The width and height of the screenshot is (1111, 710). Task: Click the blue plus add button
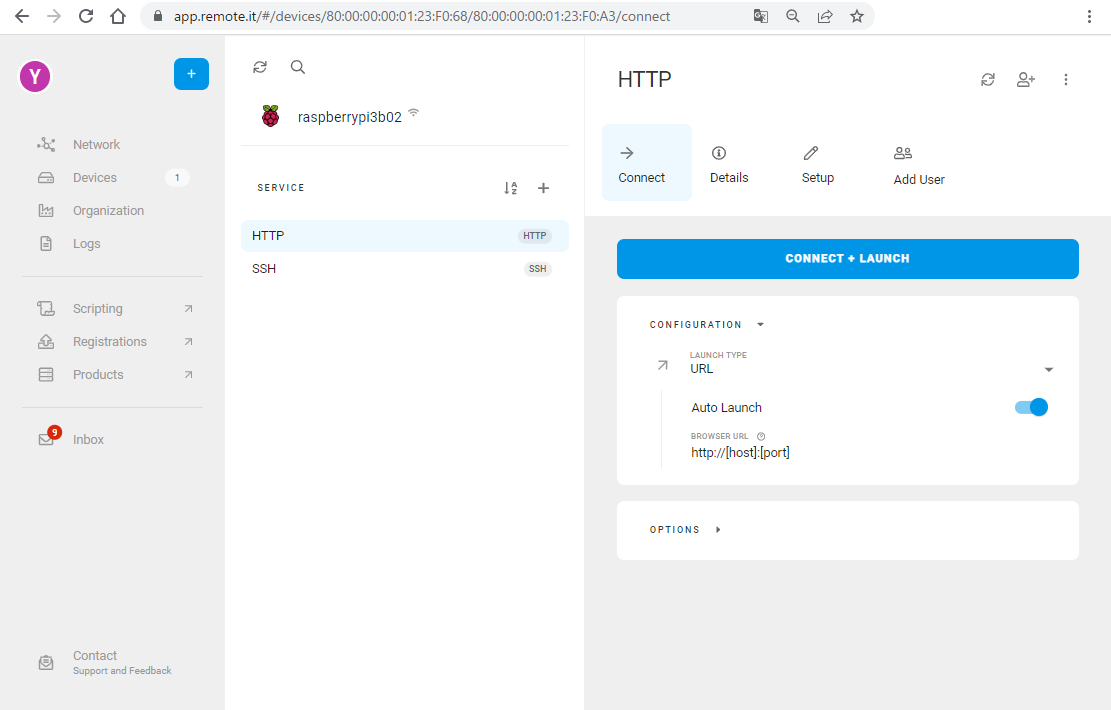[191, 74]
